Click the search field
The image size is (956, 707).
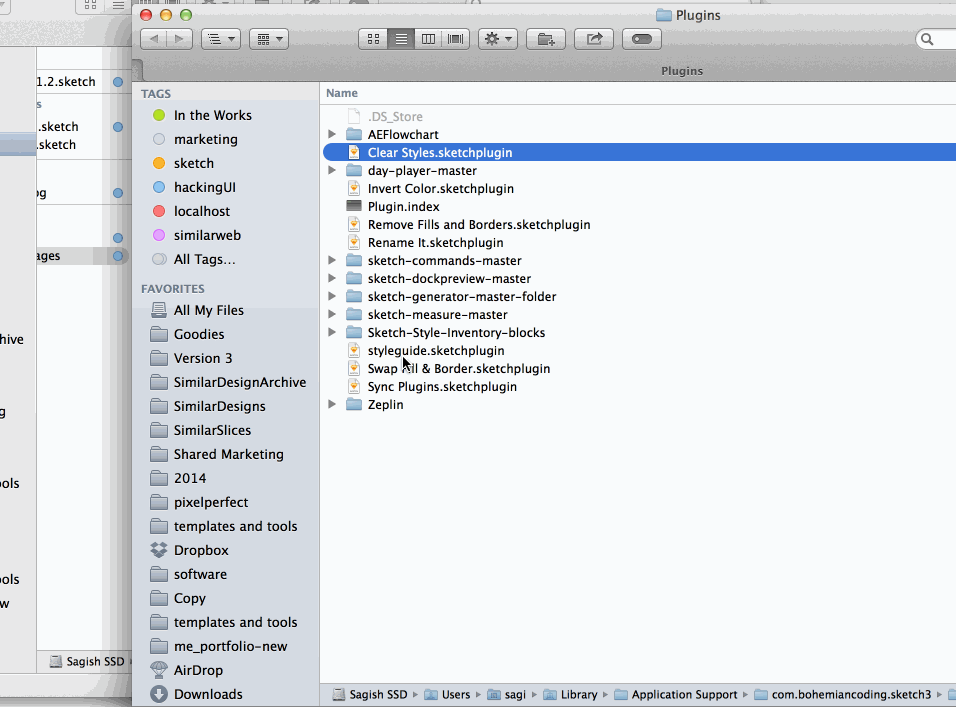pos(940,39)
